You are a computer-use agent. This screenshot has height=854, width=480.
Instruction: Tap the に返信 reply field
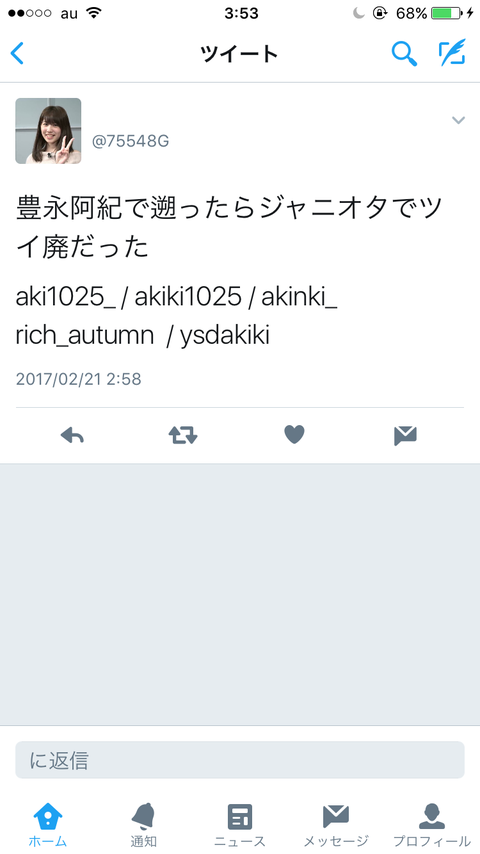(x=240, y=760)
